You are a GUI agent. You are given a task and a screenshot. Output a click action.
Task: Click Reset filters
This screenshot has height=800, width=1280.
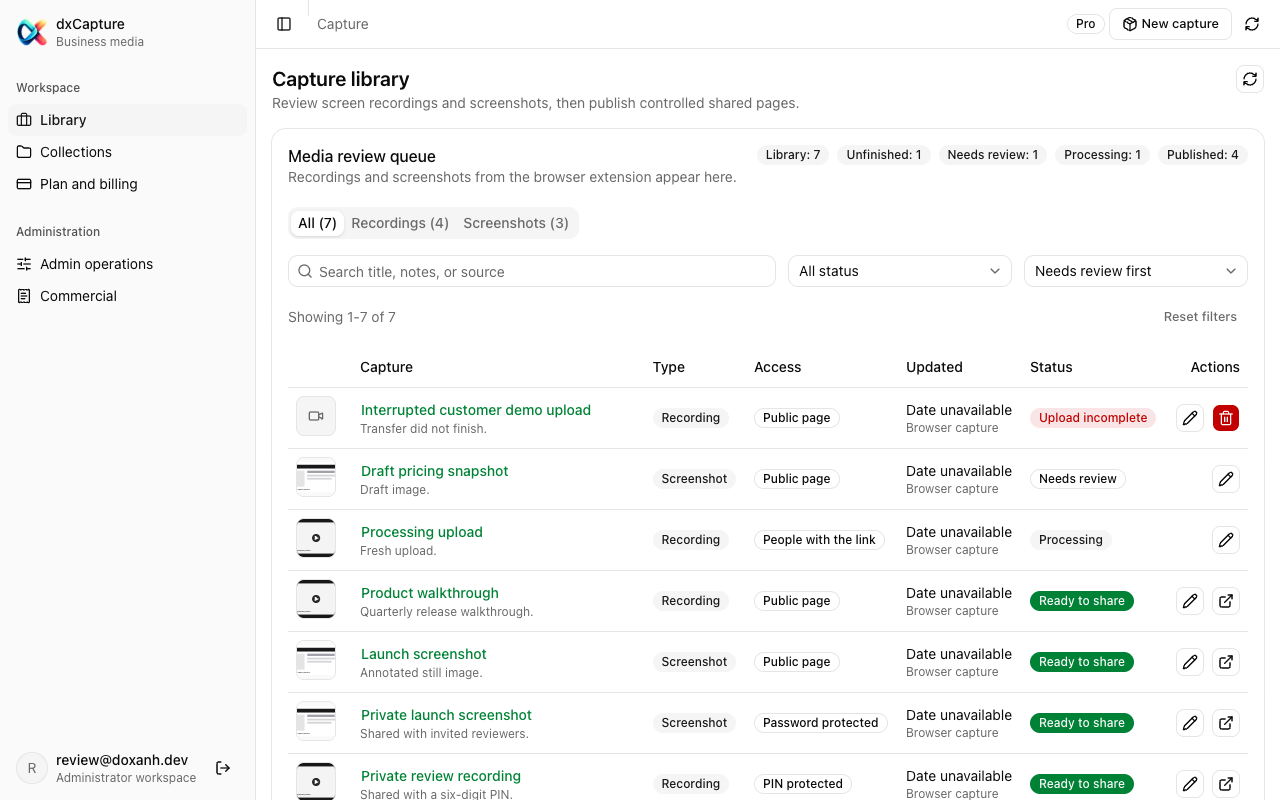coord(1200,317)
